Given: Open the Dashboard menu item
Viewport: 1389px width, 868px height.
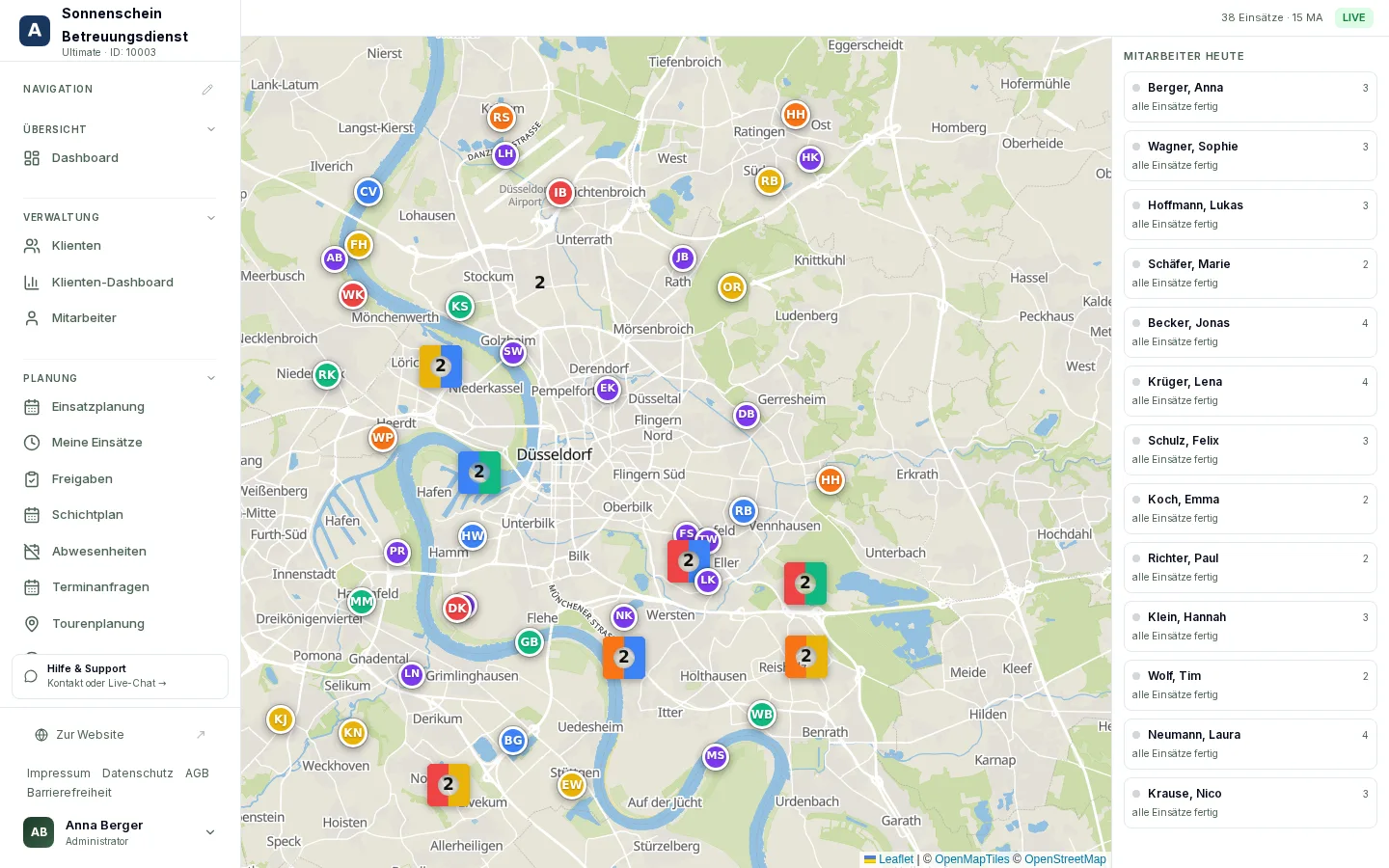Looking at the screenshot, I should [x=120, y=158].
